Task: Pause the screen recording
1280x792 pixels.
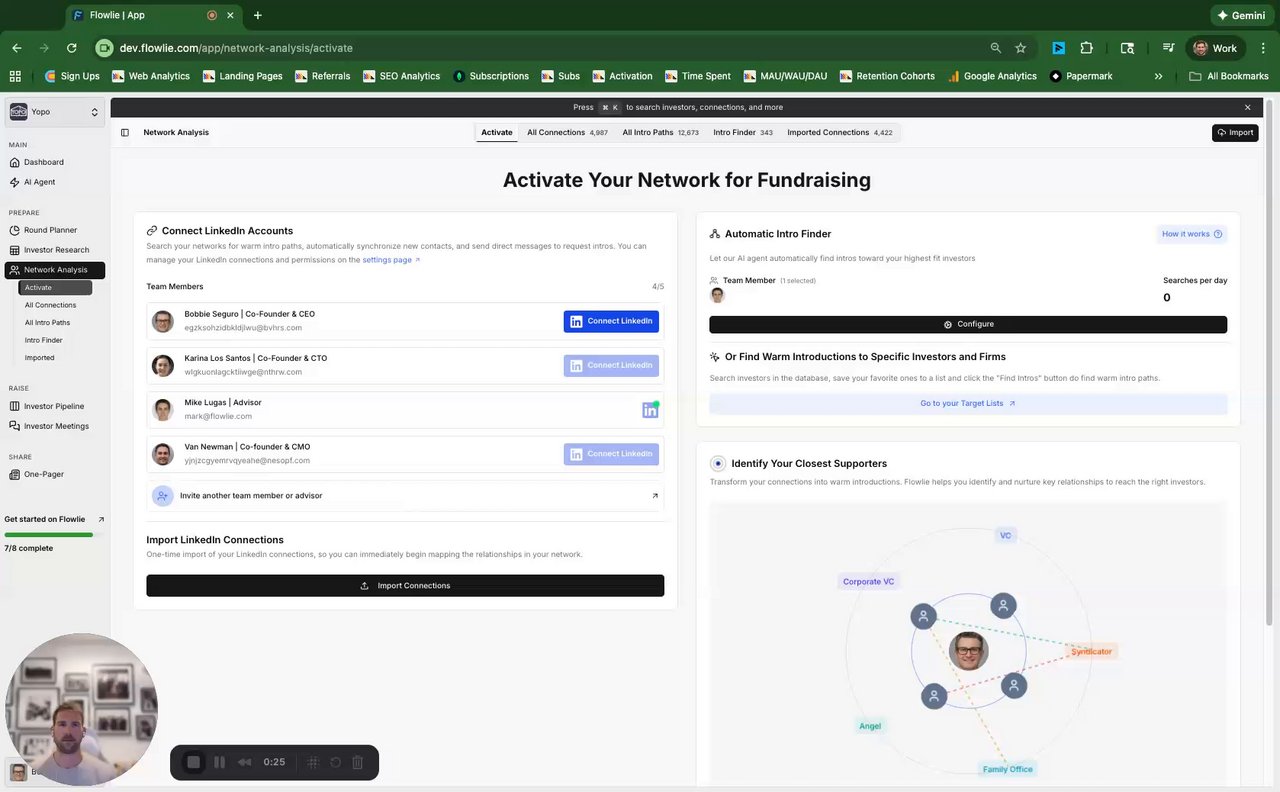Action: coord(219,762)
